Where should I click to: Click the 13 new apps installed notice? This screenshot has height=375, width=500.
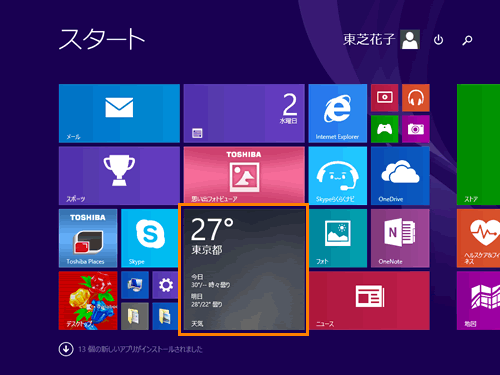140,349
